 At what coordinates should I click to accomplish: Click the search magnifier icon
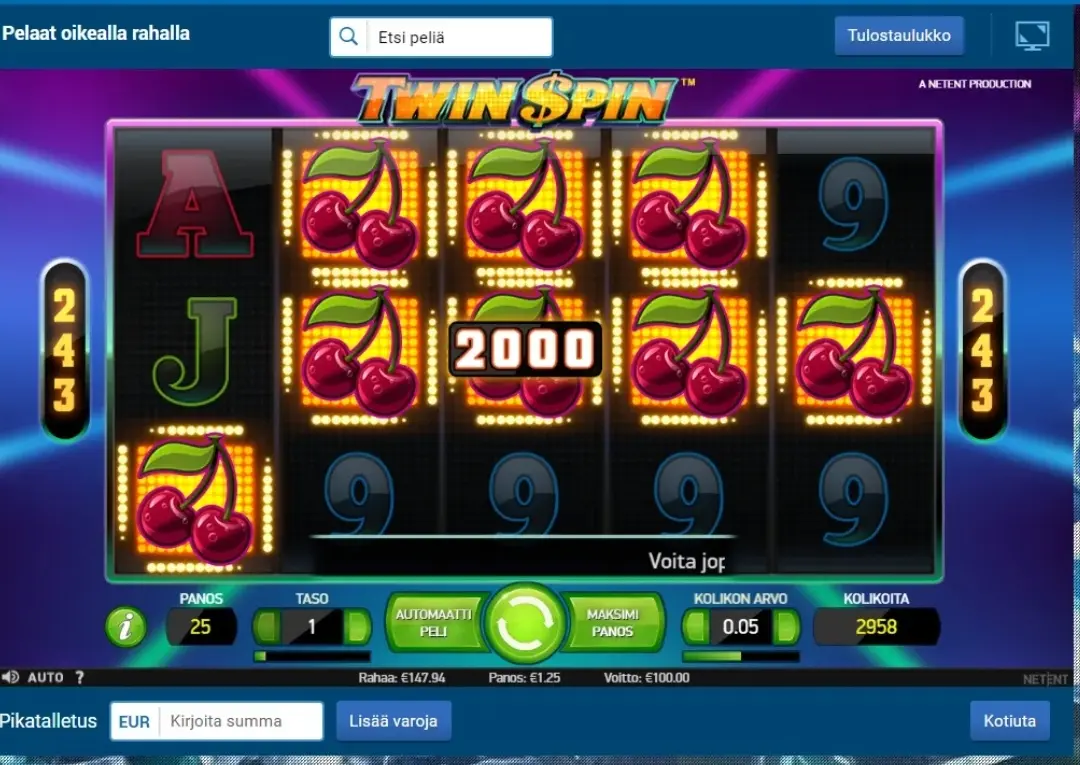point(349,36)
